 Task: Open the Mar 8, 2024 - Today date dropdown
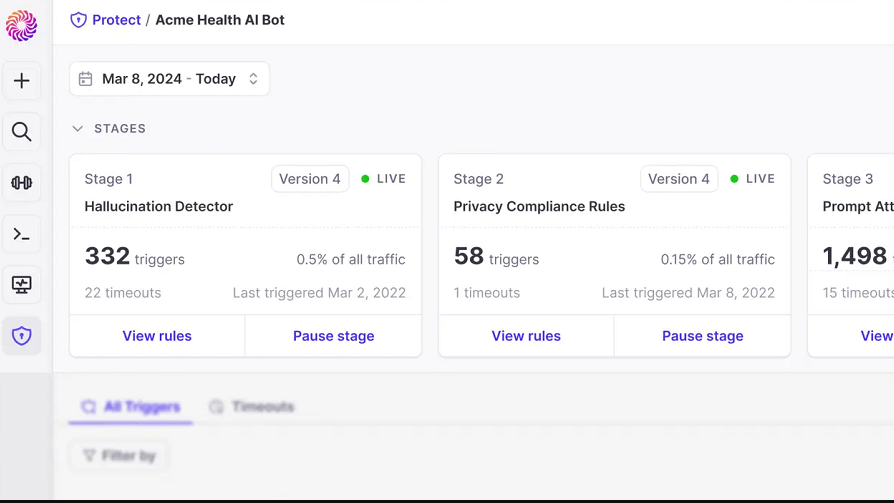(169, 79)
